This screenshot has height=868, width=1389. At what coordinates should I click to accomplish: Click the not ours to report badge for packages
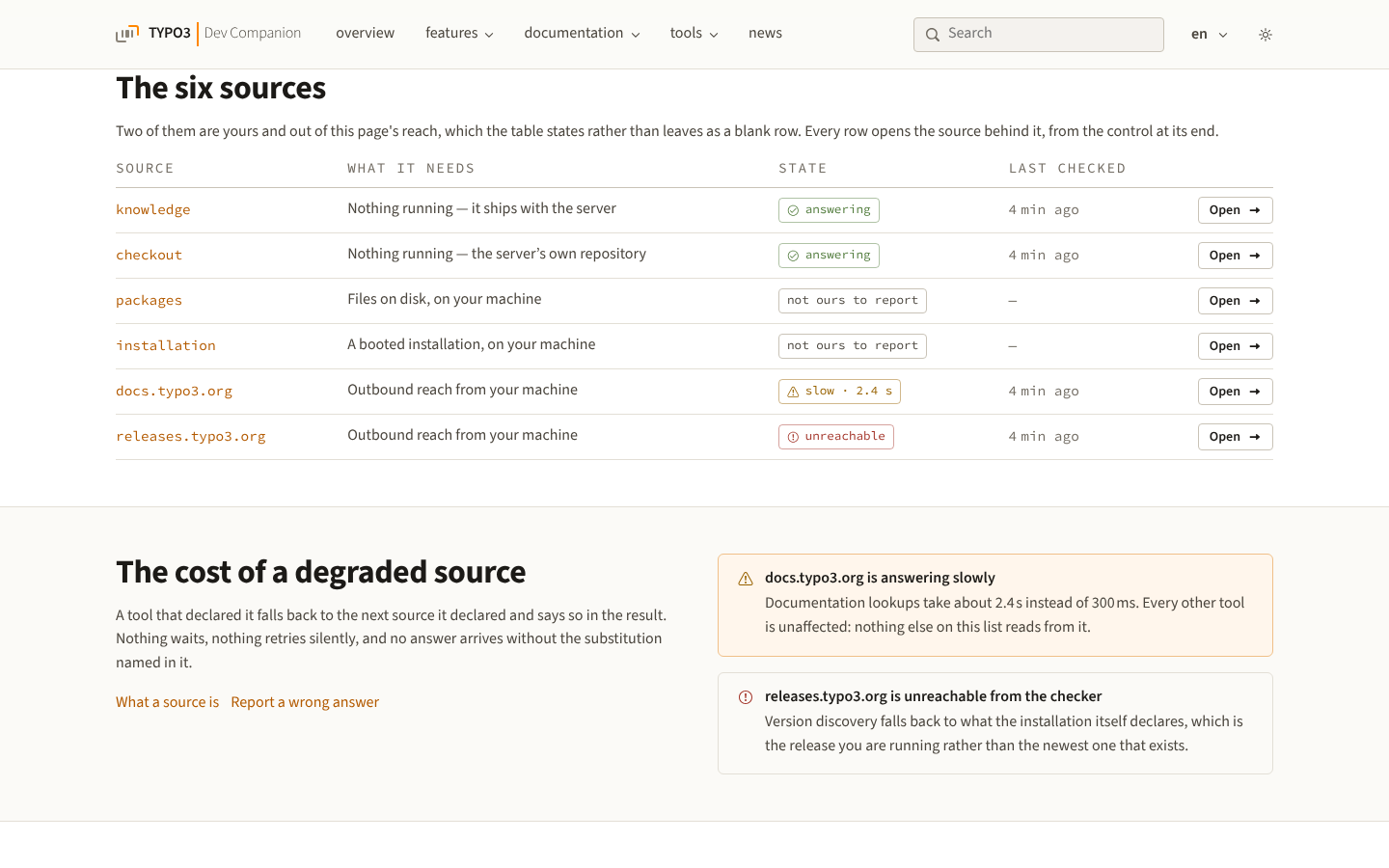pyautogui.click(x=853, y=301)
